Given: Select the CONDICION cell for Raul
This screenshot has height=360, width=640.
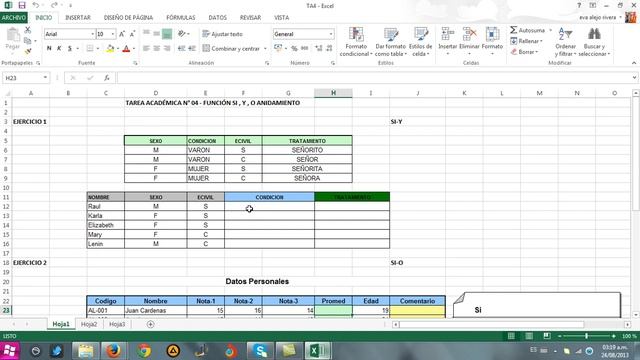Looking at the screenshot, I should pos(269,207).
